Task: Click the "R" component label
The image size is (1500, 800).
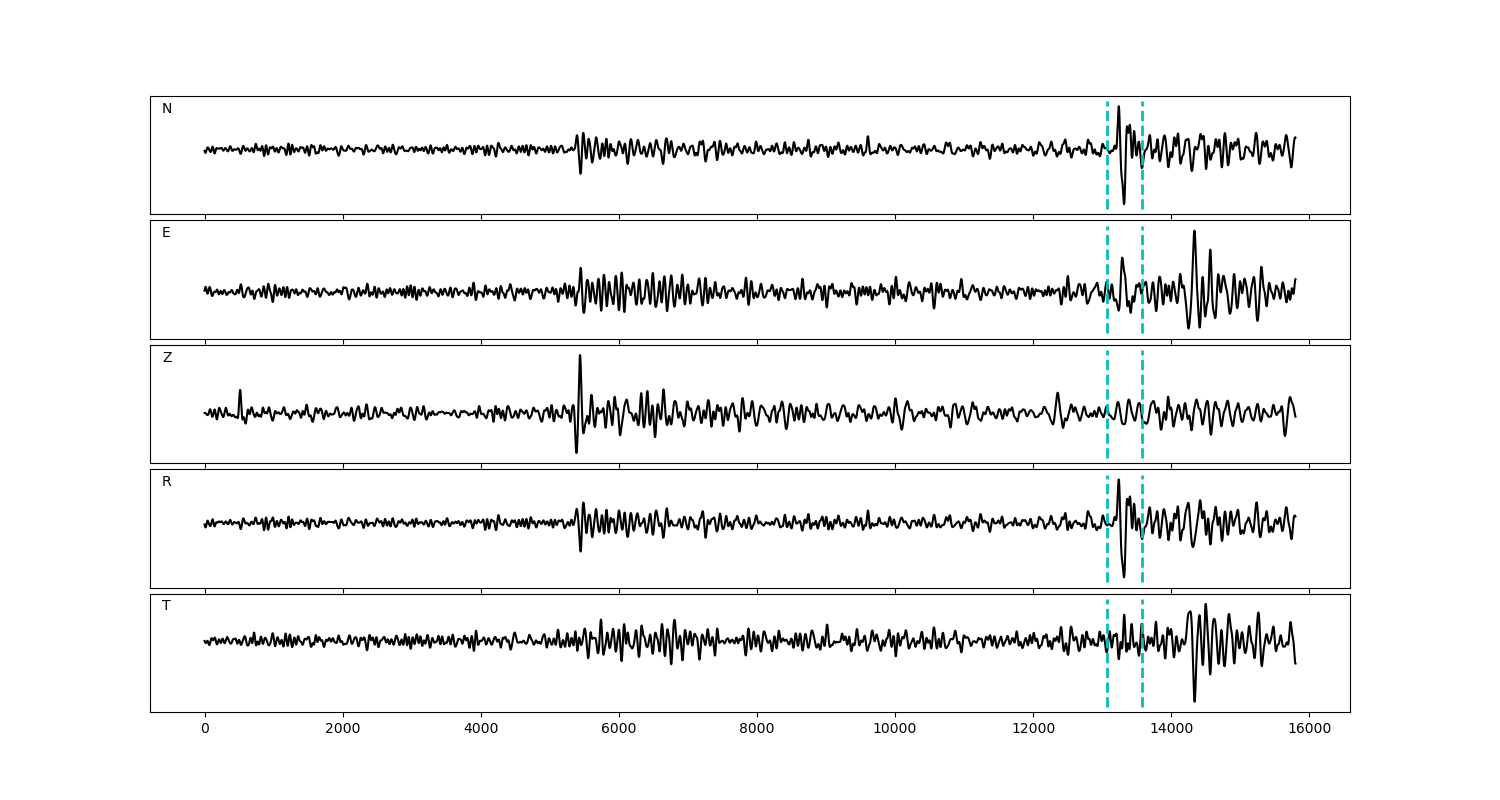Action: tap(167, 482)
